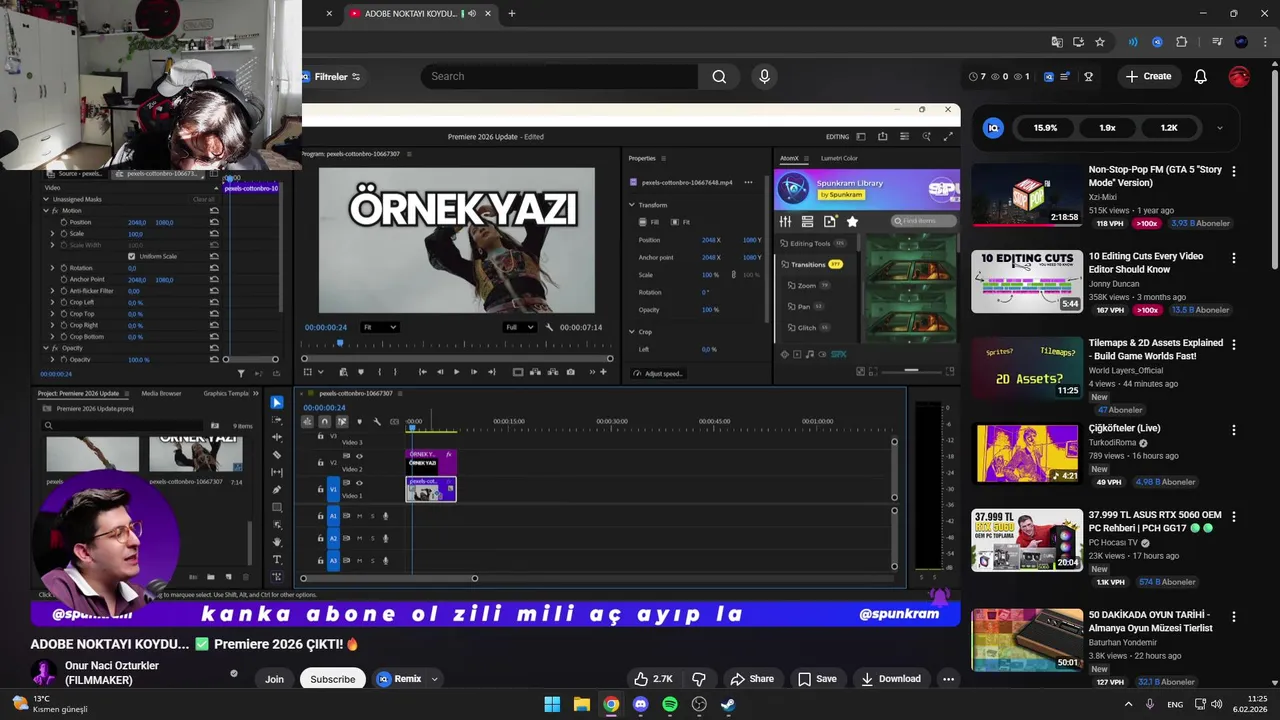Screen dimensions: 1280x720
Task: Open options for Çiğköfteler (Live) video
Action: [1233, 430]
